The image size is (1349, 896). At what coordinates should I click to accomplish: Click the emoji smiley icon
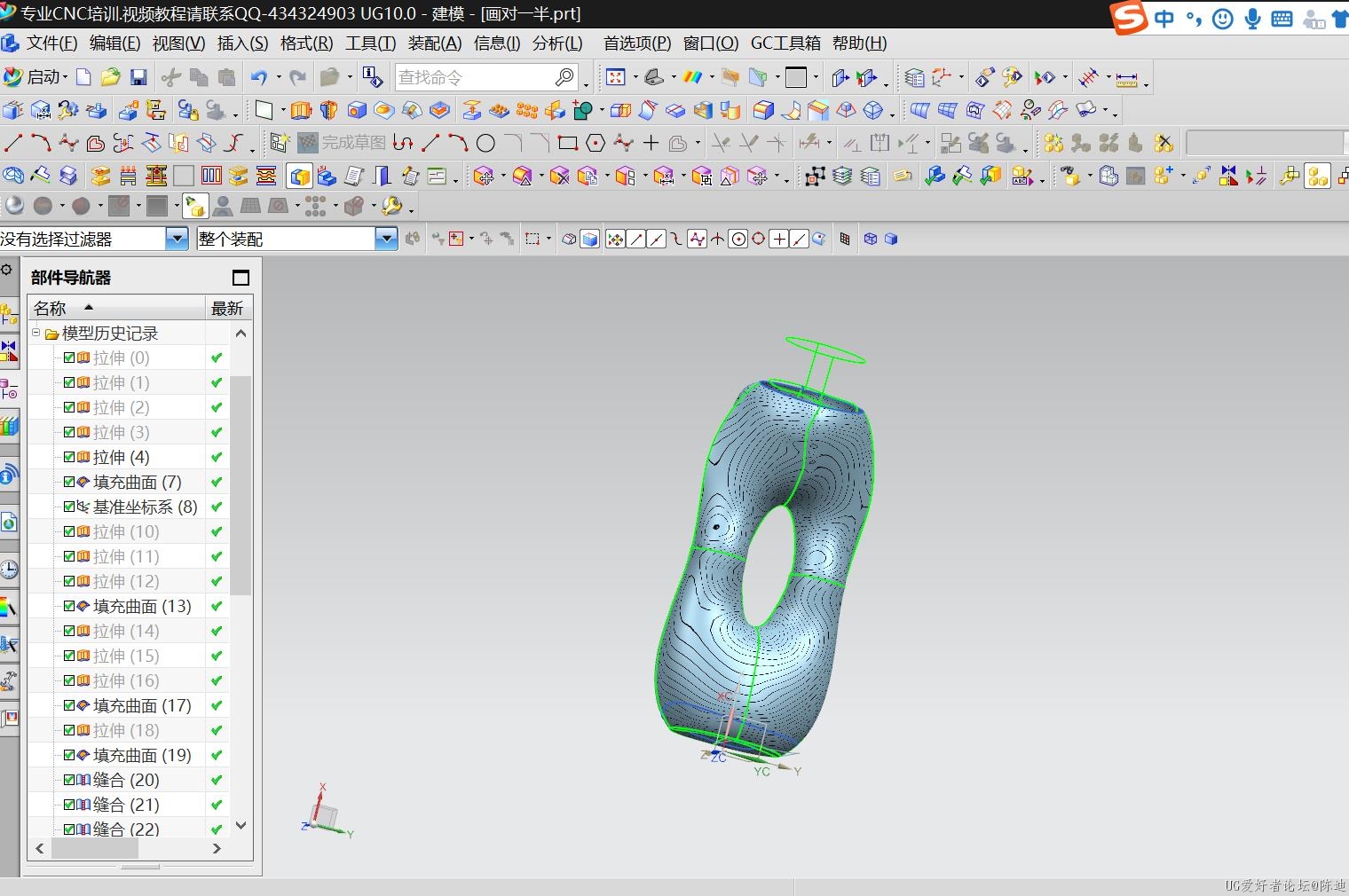point(1222,19)
